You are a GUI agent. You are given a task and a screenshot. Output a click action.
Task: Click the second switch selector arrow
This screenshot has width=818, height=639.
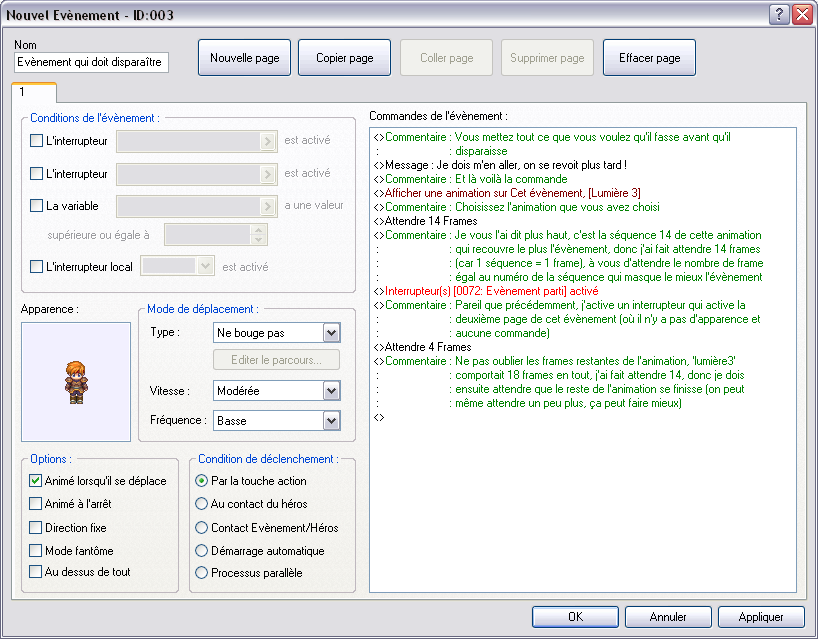point(268,174)
